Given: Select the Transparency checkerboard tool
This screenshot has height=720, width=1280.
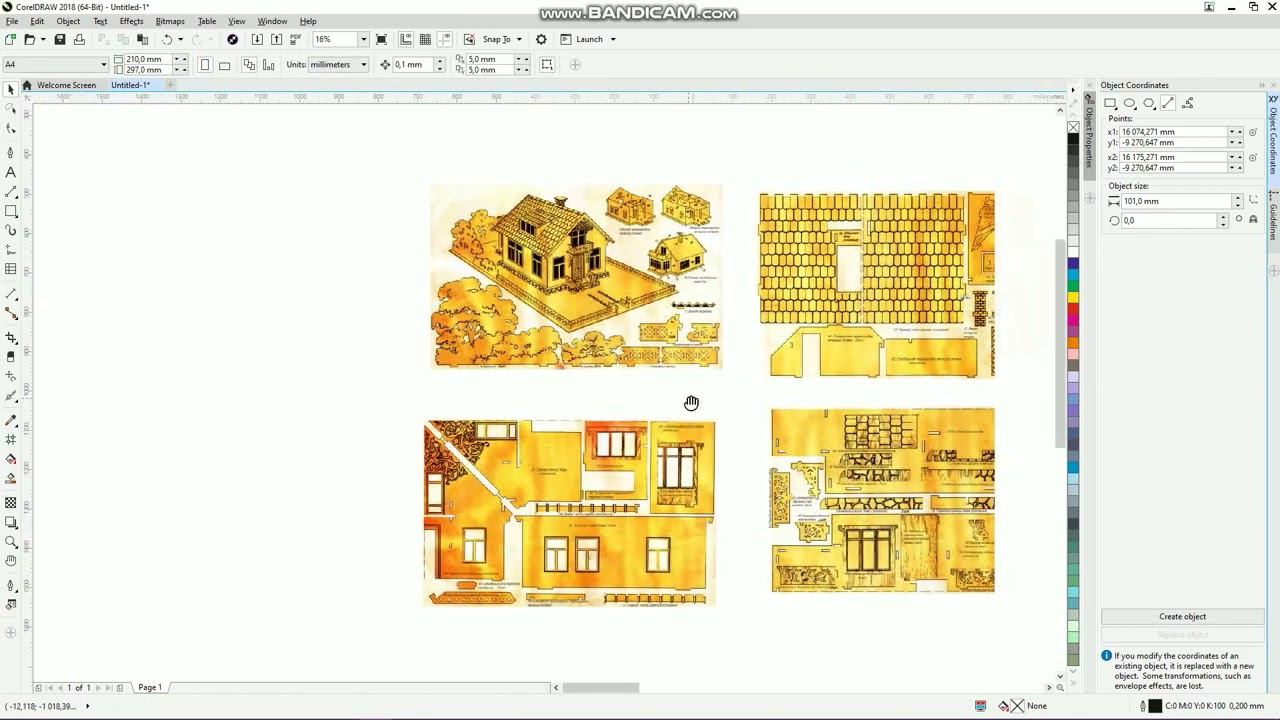Looking at the screenshot, I should click(10, 503).
